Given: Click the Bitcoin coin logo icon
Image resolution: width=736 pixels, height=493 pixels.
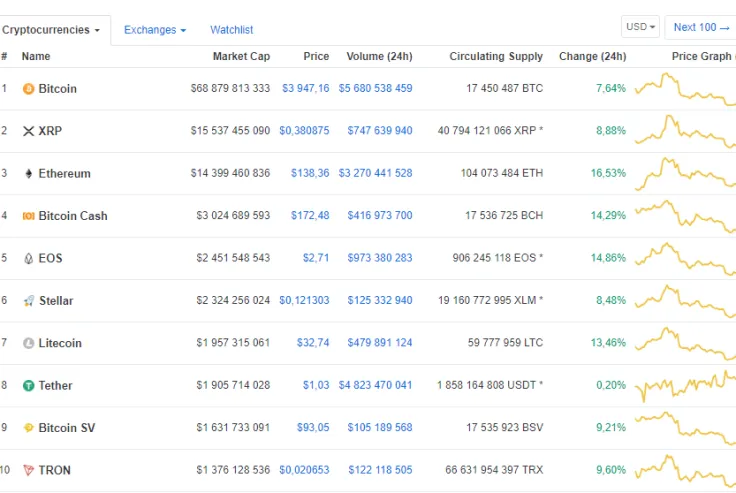Looking at the screenshot, I should (28, 89).
